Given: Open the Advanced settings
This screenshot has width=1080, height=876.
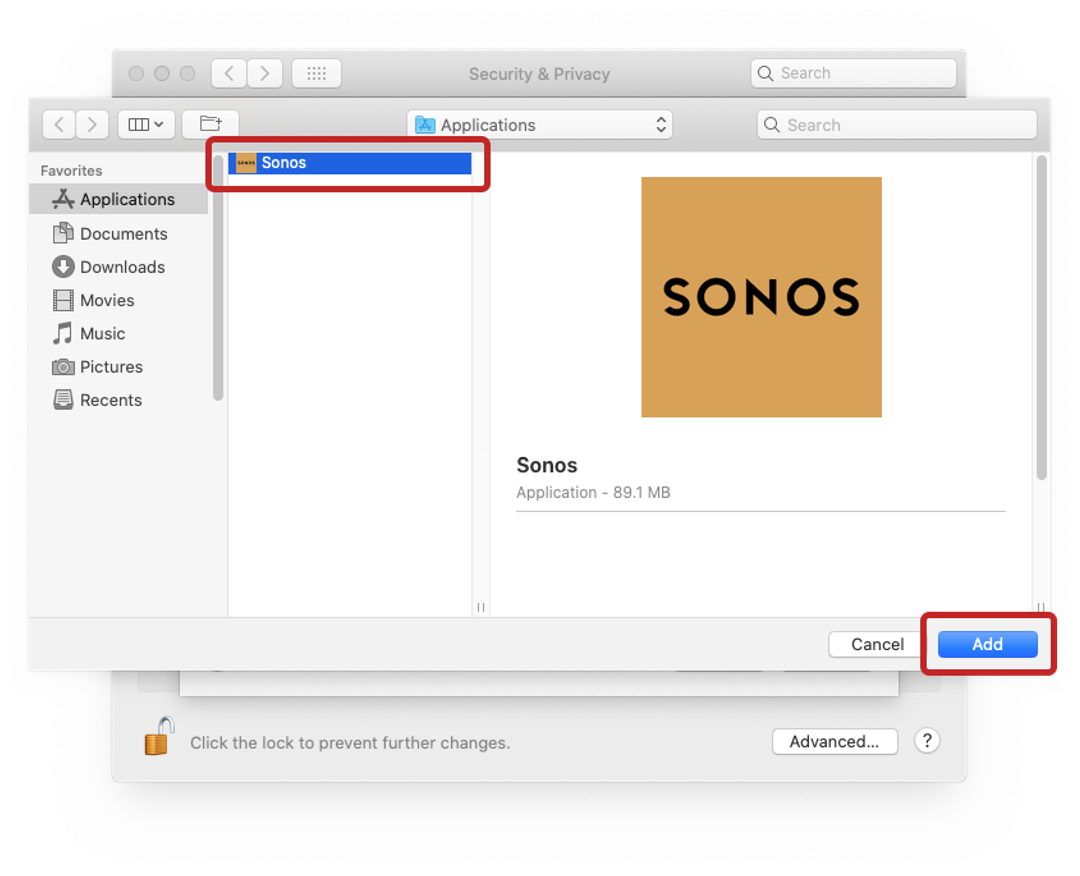Looking at the screenshot, I should tap(835, 741).
